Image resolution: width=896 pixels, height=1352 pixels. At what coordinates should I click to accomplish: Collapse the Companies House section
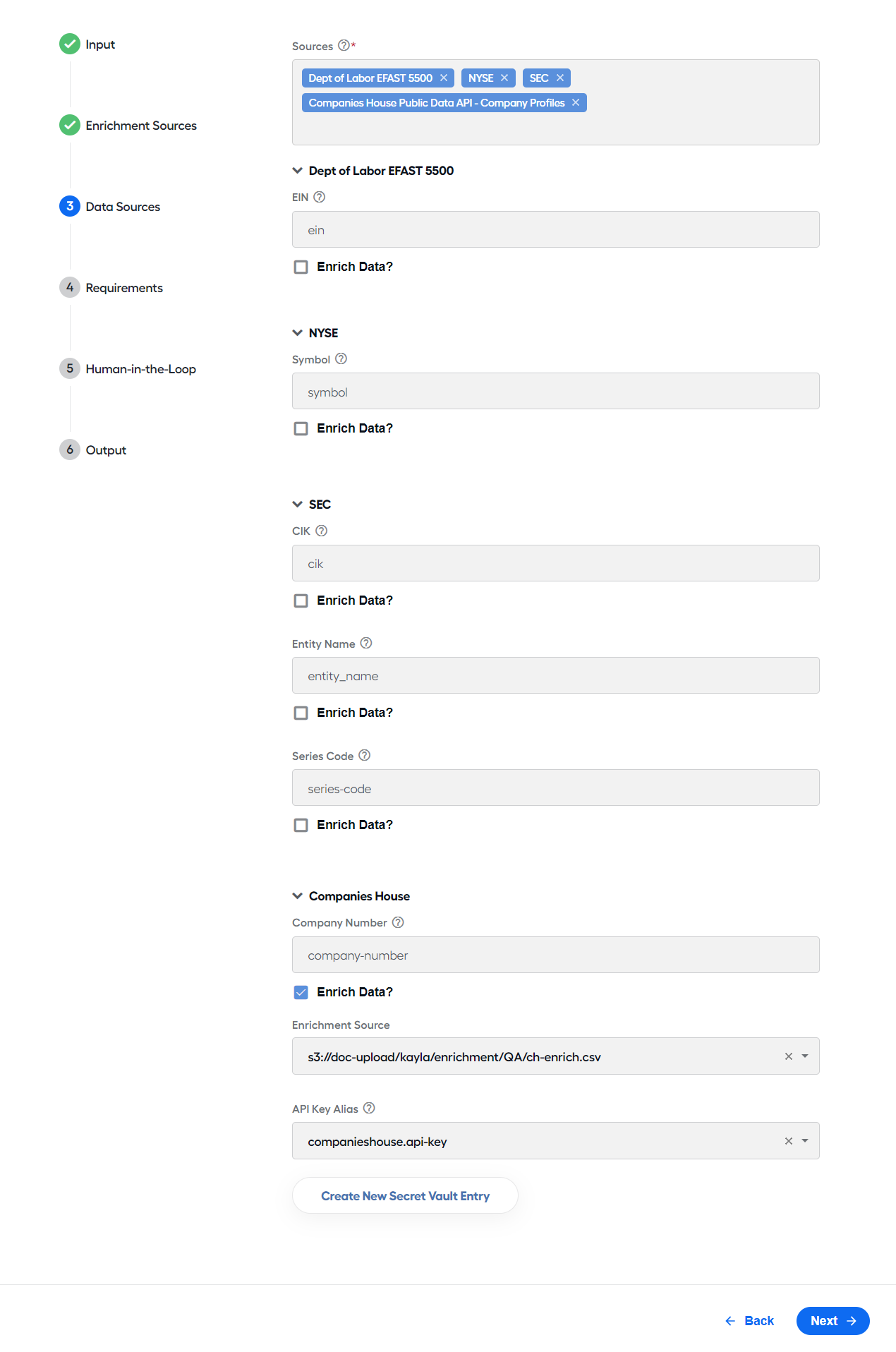[298, 896]
